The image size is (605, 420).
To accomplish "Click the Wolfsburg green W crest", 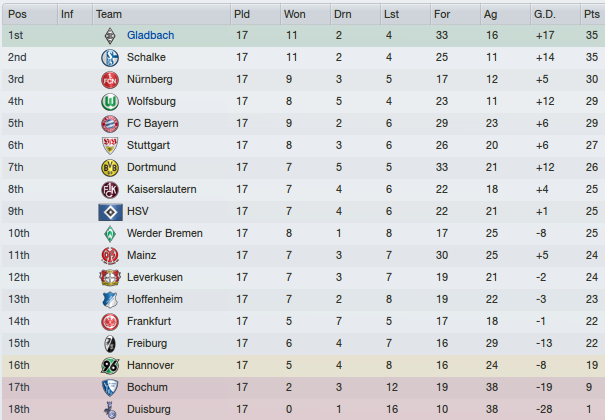I will [x=110, y=102].
